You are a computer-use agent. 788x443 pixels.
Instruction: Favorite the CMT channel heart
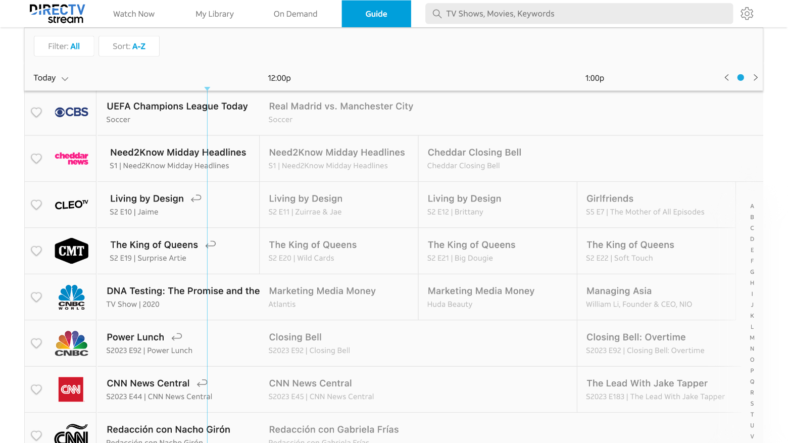coord(36,251)
